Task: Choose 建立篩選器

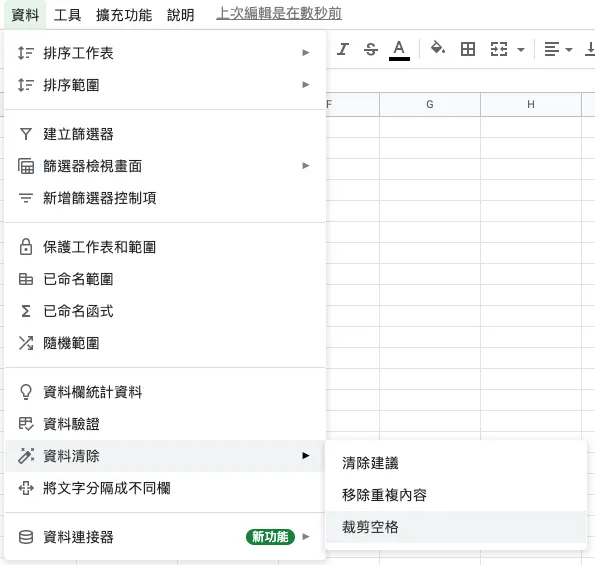Action: (165, 134)
